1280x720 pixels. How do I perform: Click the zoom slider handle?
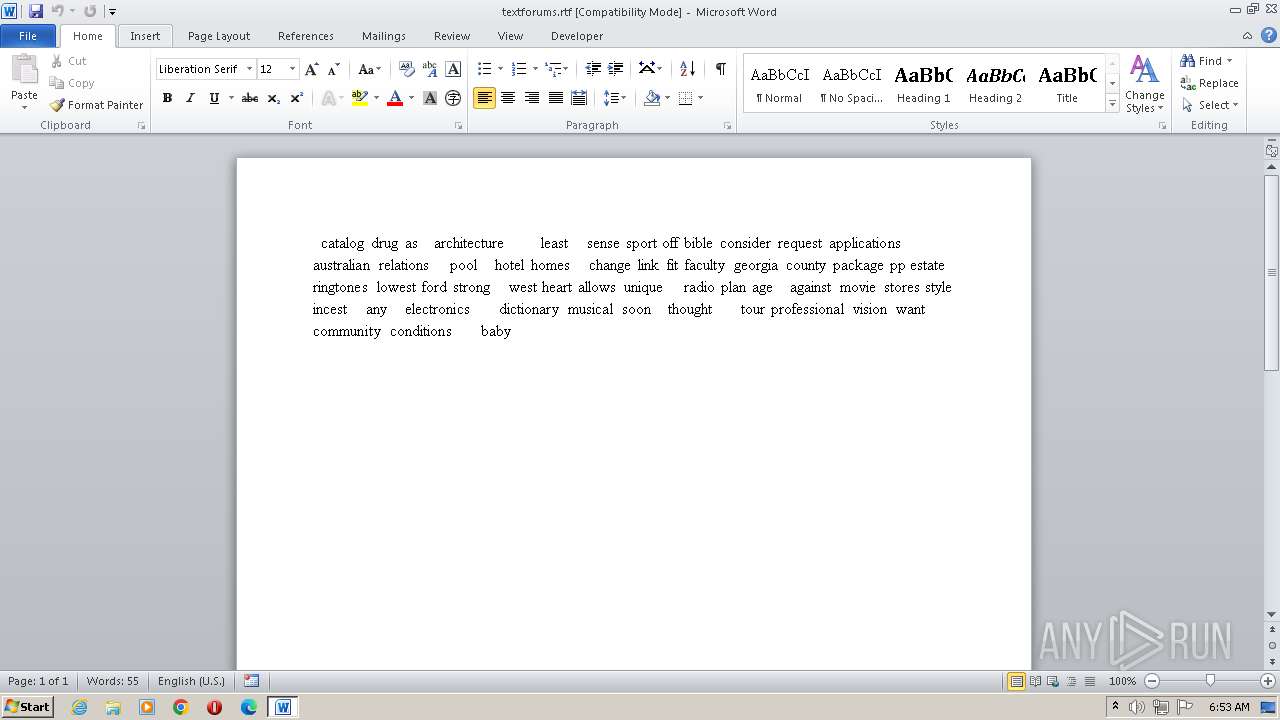coord(1210,681)
